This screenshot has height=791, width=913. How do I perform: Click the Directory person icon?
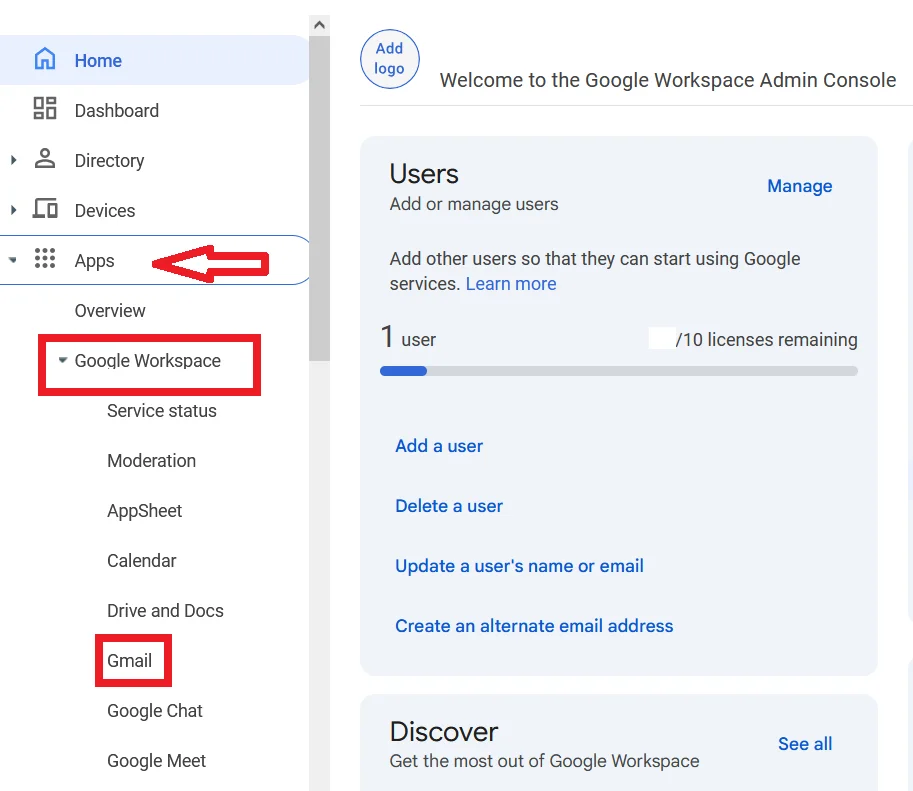pos(45,159)
